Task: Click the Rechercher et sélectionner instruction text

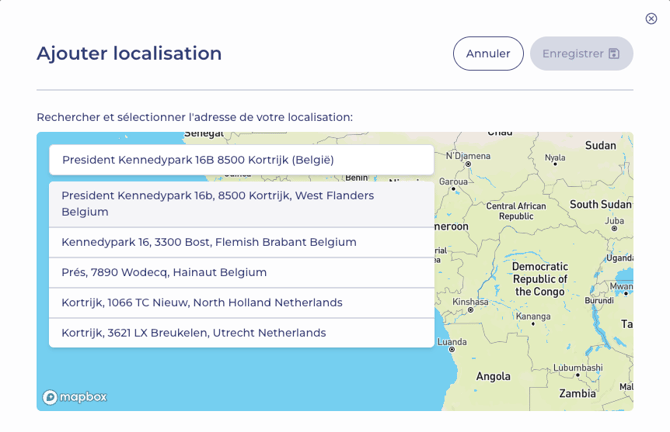Action: (x=195, y=117)
